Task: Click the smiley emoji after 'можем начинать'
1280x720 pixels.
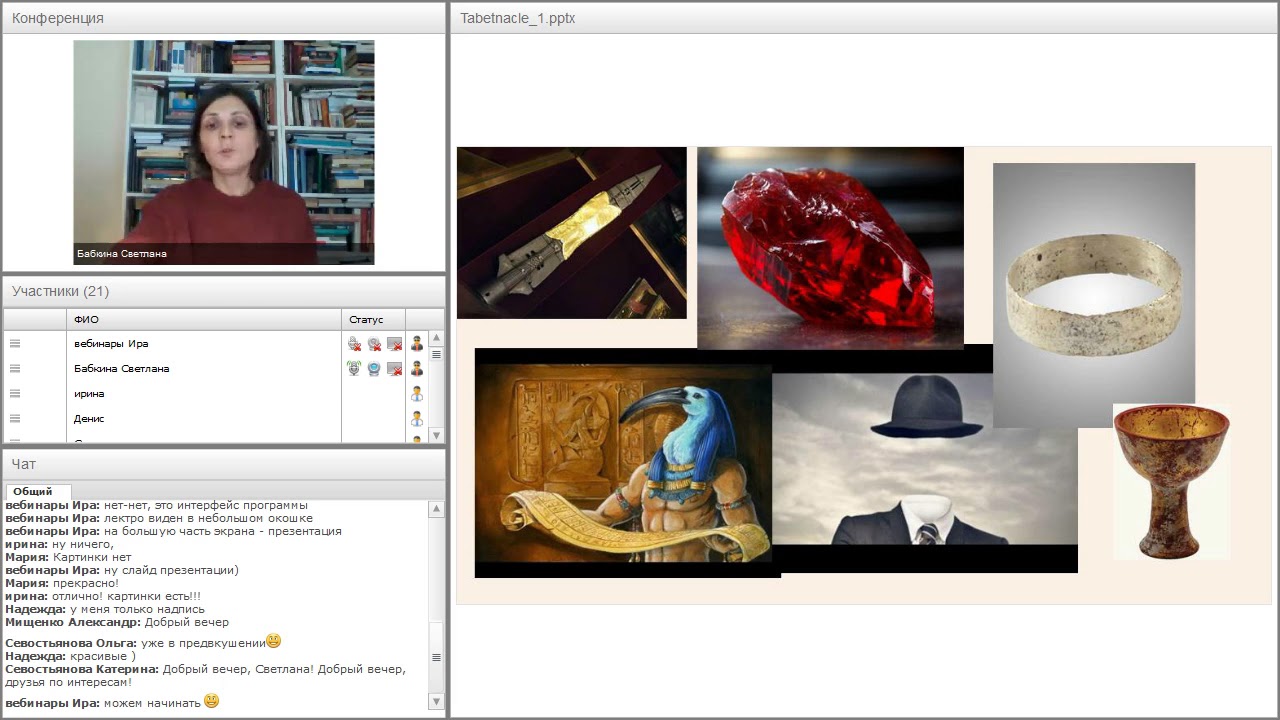Action: pyautogui.click(x=211, y=701)
